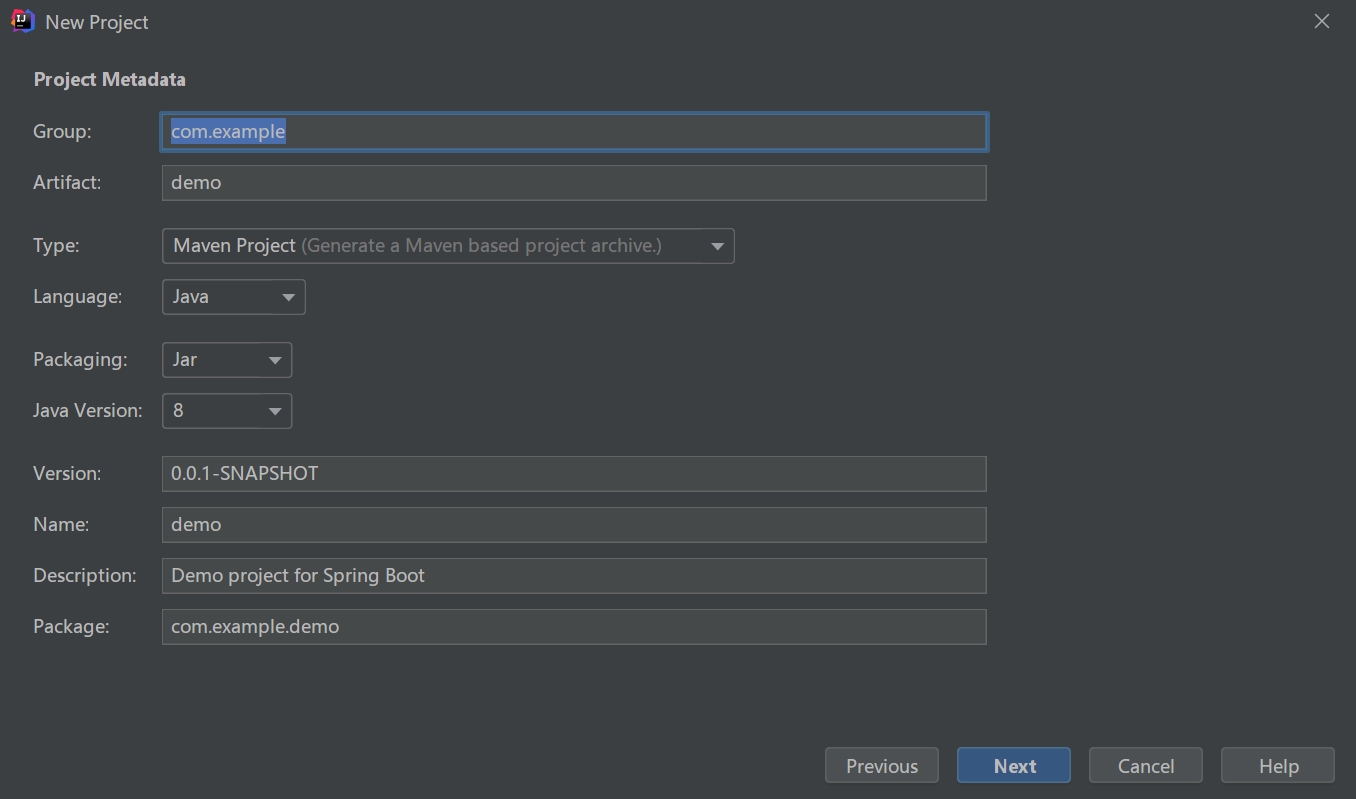Click the IntelliJ IDEA logo icon
The width and height of the screenshot is (1356, 799).
click(x=23, y=21)
